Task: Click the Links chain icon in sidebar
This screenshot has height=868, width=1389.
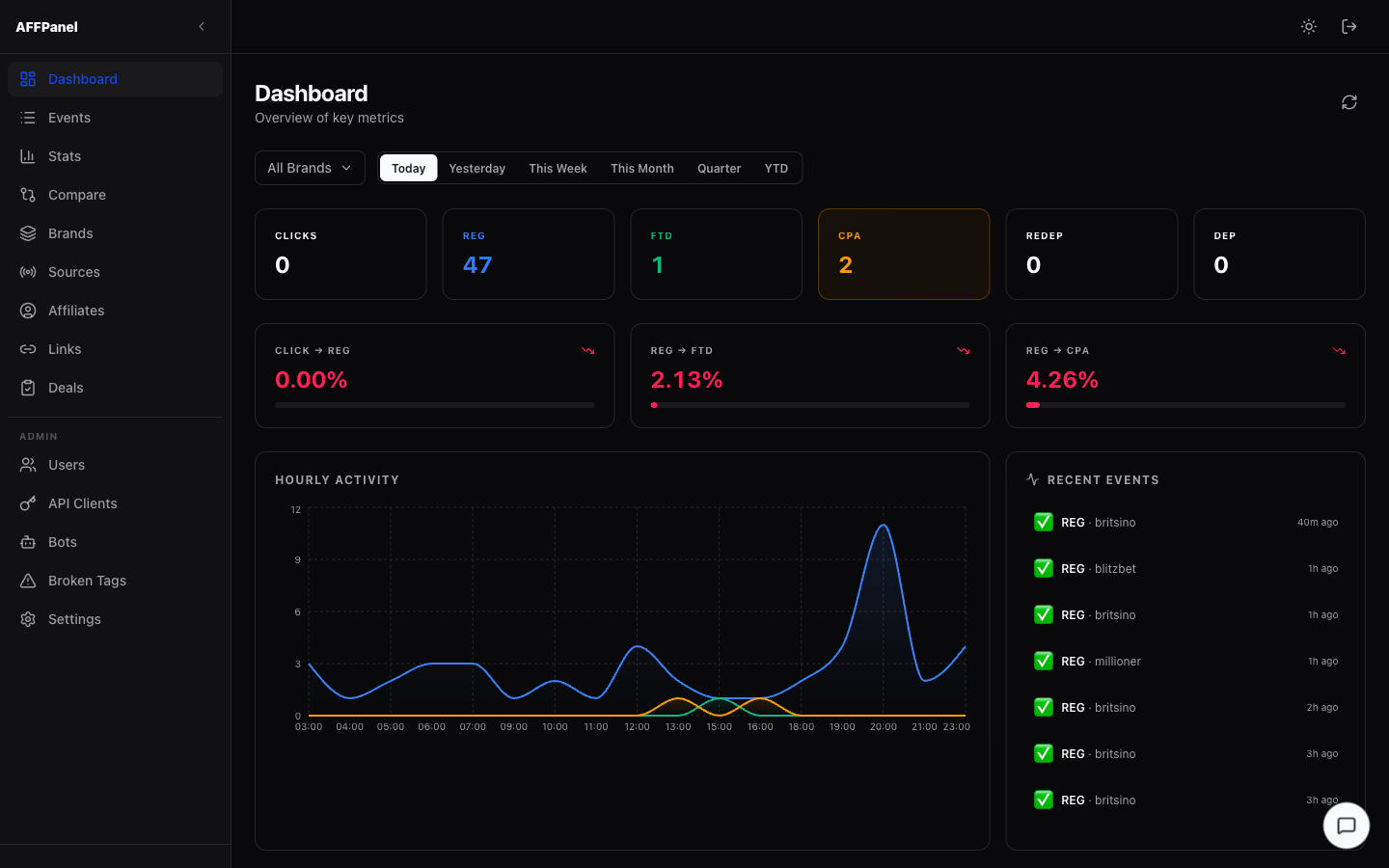Action: click(x=27, y=348)
